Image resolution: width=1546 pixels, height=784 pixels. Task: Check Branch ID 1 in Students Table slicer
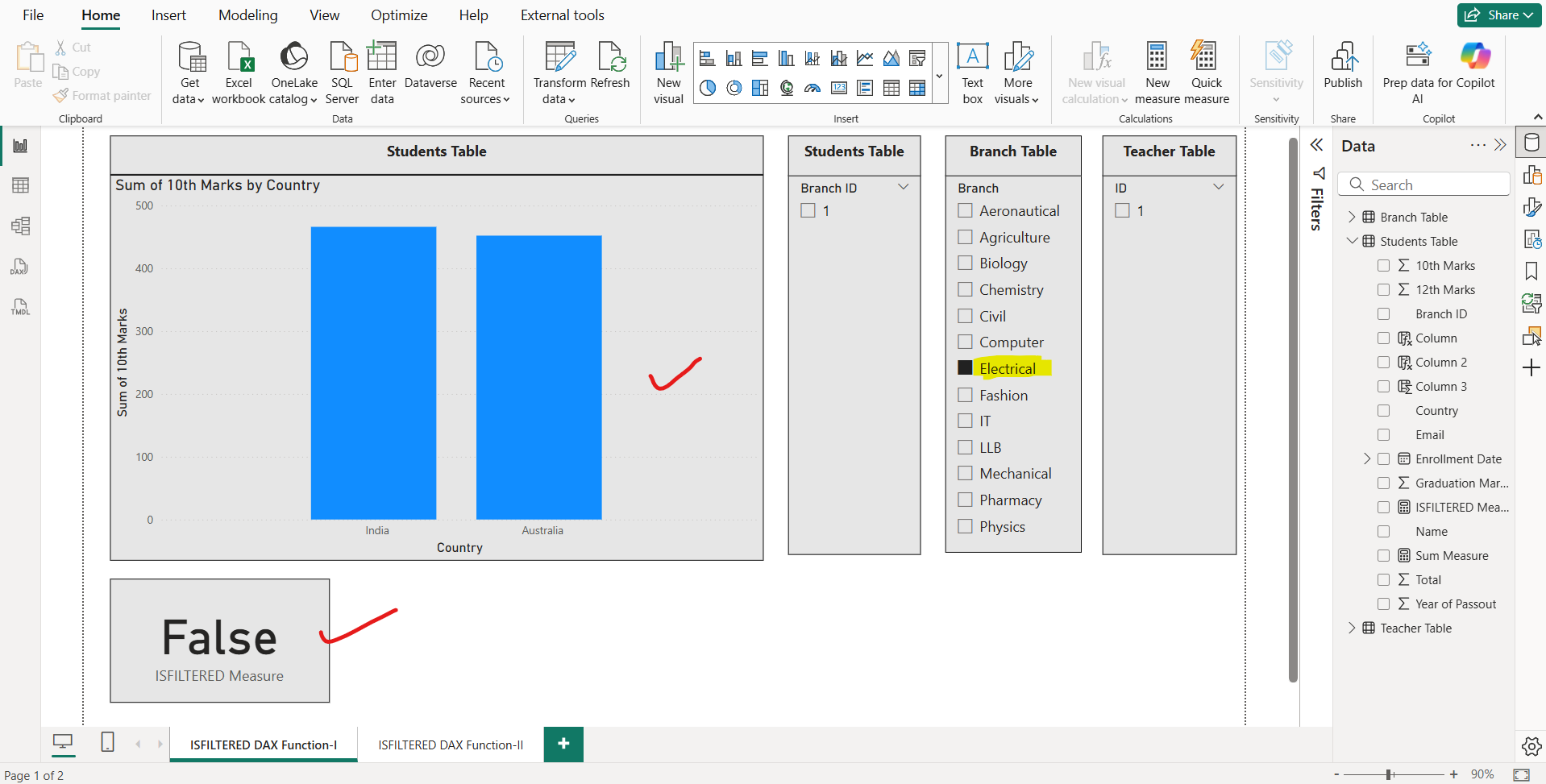(x=808, y=209)
